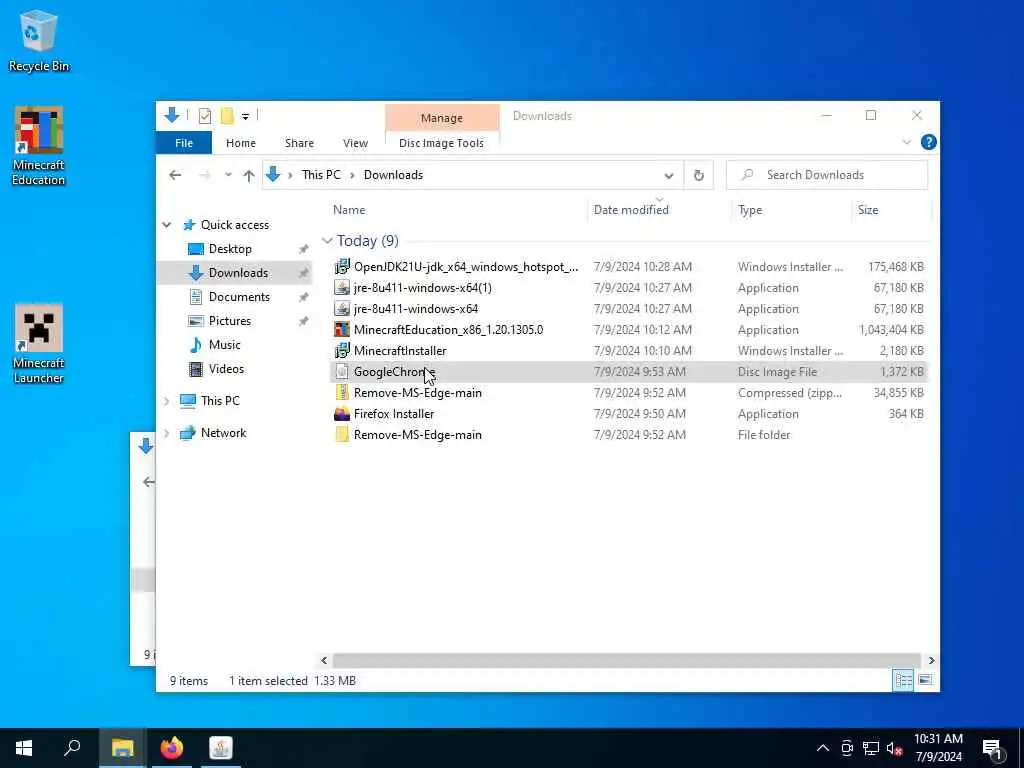Select MinecraftEducation_x86_1.20.1305.0 file icon

(x=342, y=329)
